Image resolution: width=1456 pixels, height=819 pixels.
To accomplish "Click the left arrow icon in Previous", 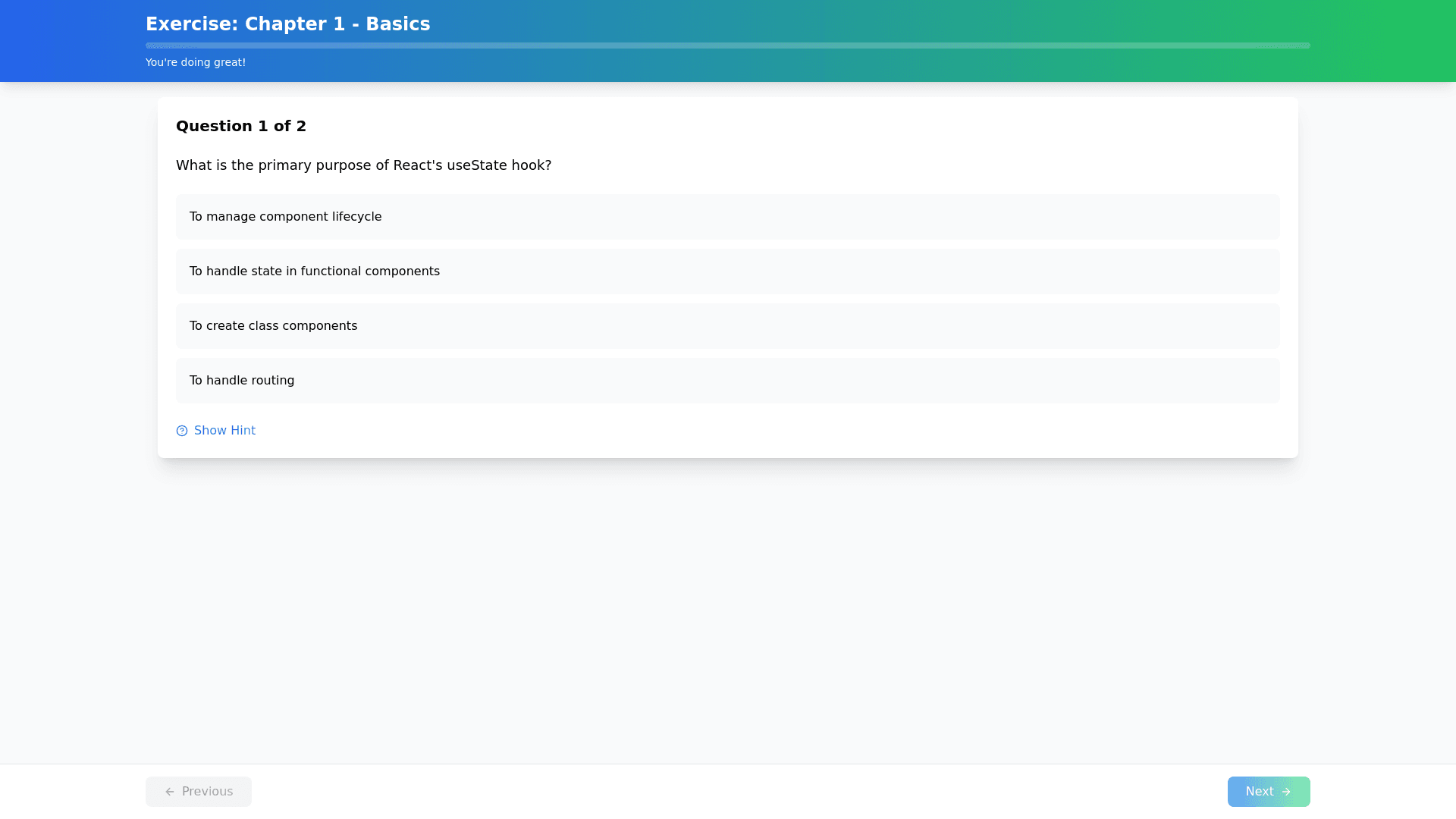I will point(170,792).
